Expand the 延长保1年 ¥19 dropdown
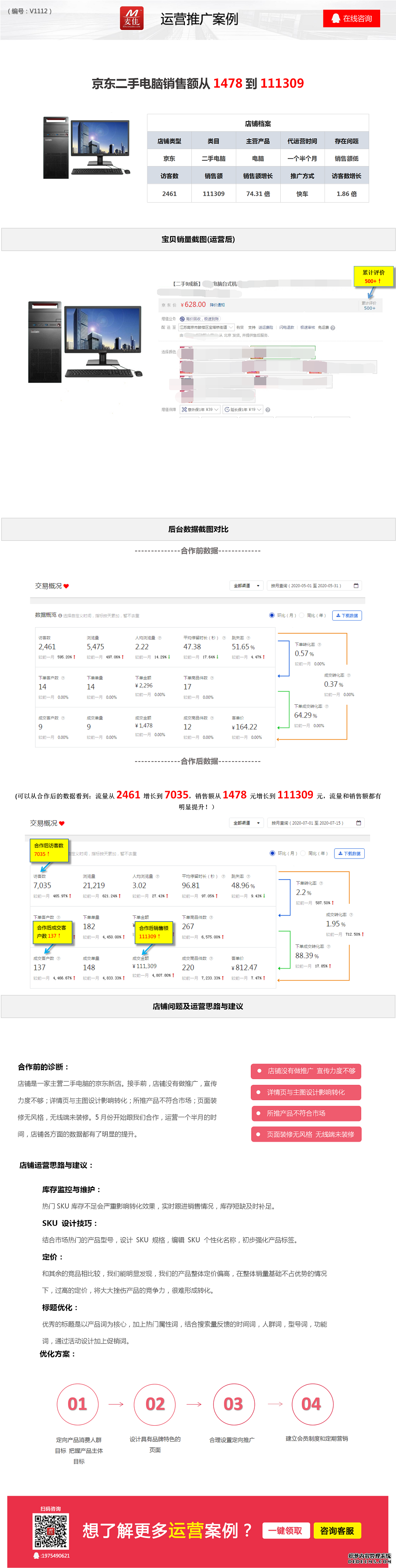This screenshot has width=396, height=1568. click(243, 410)
